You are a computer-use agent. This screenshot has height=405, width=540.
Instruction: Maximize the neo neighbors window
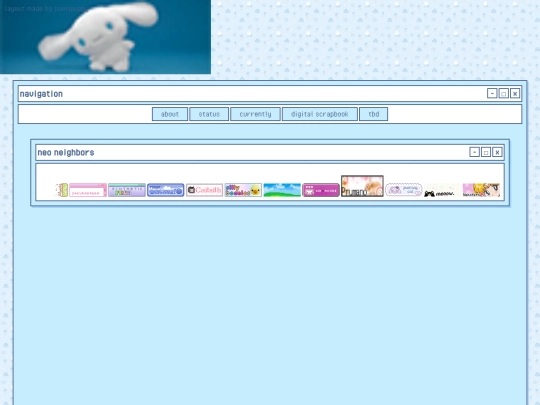pos(486,152)
